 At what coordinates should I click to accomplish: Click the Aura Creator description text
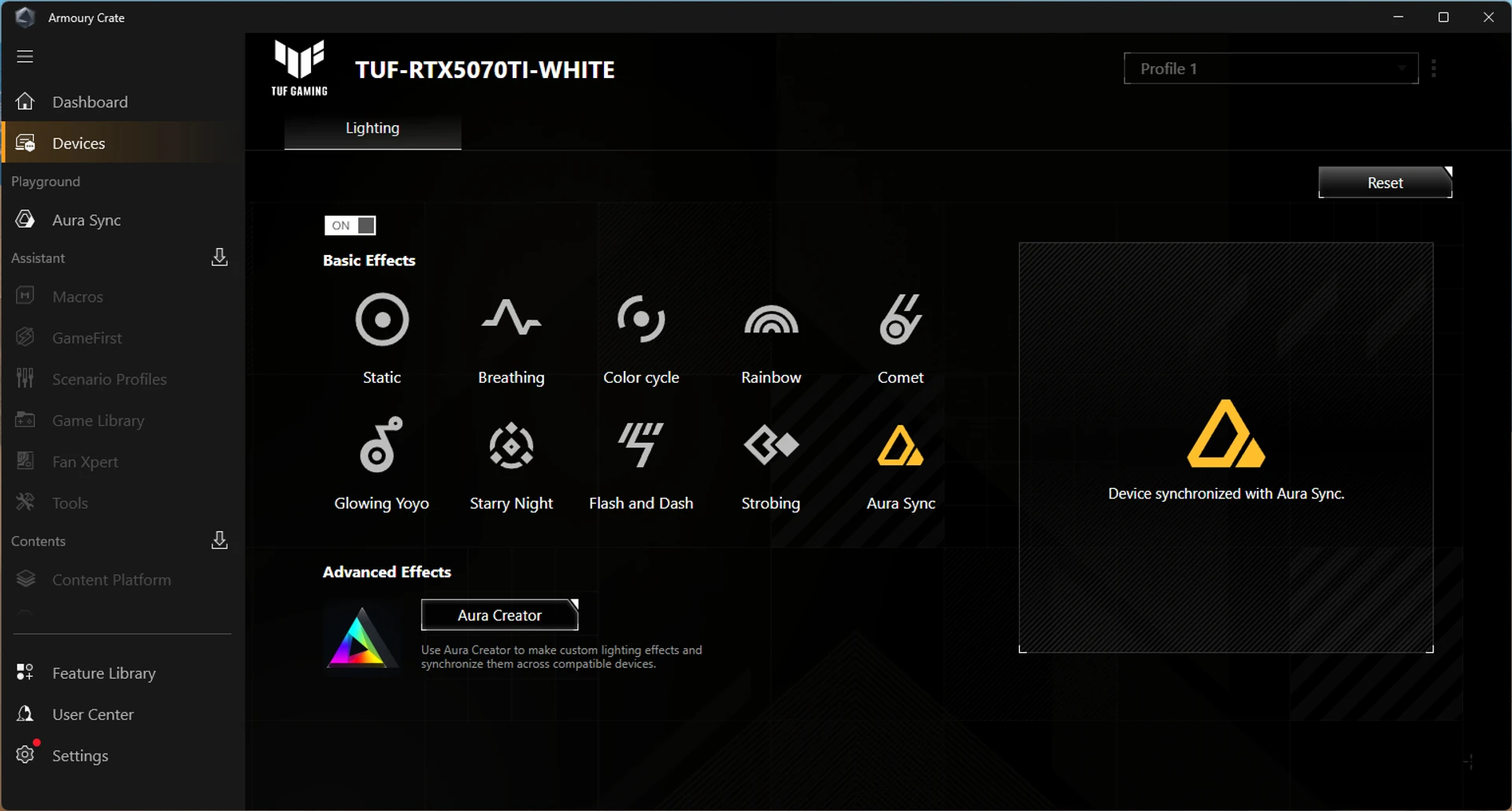tap(561, 657)
